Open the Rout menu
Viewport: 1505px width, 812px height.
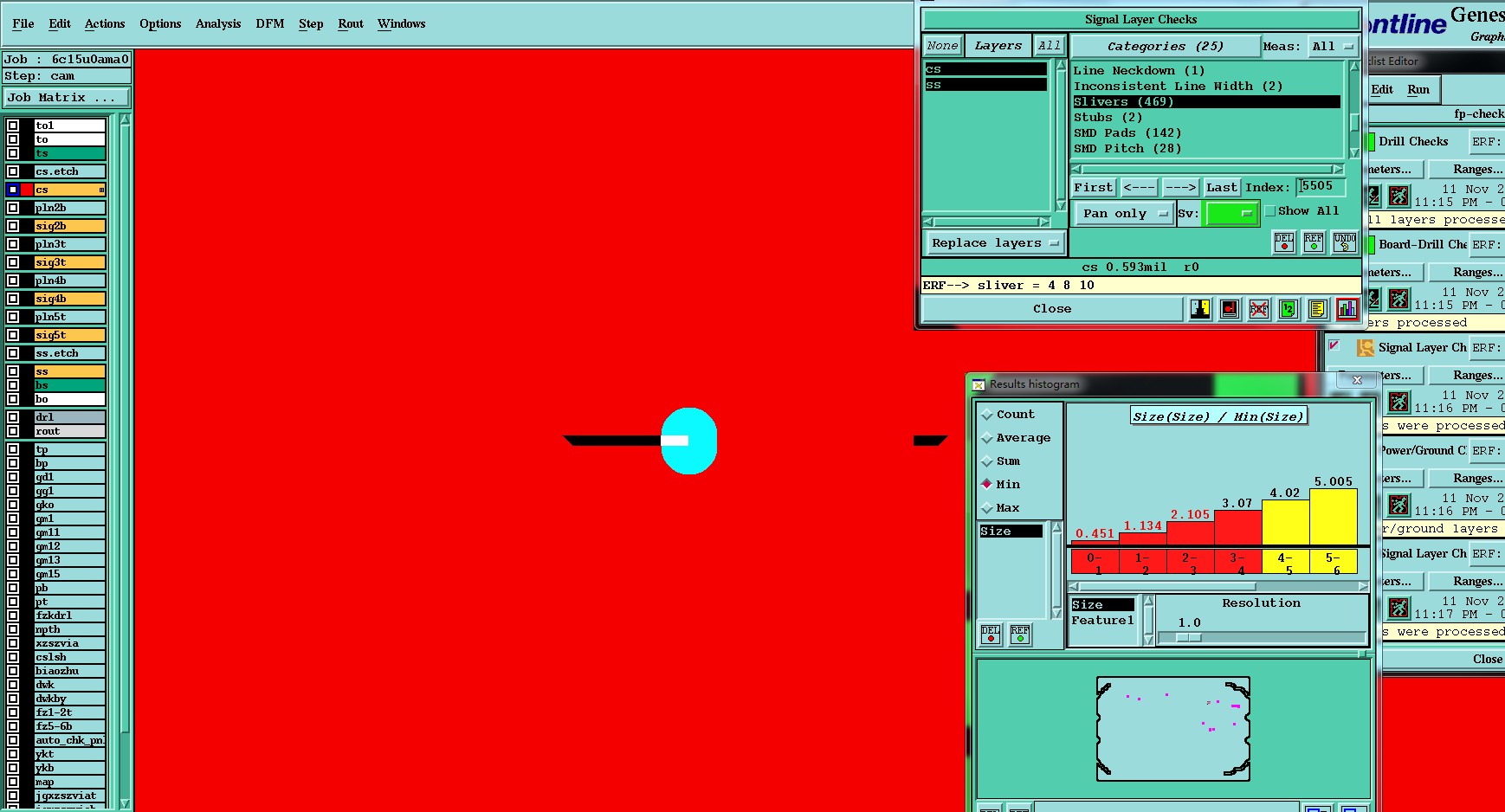(351, 24)
